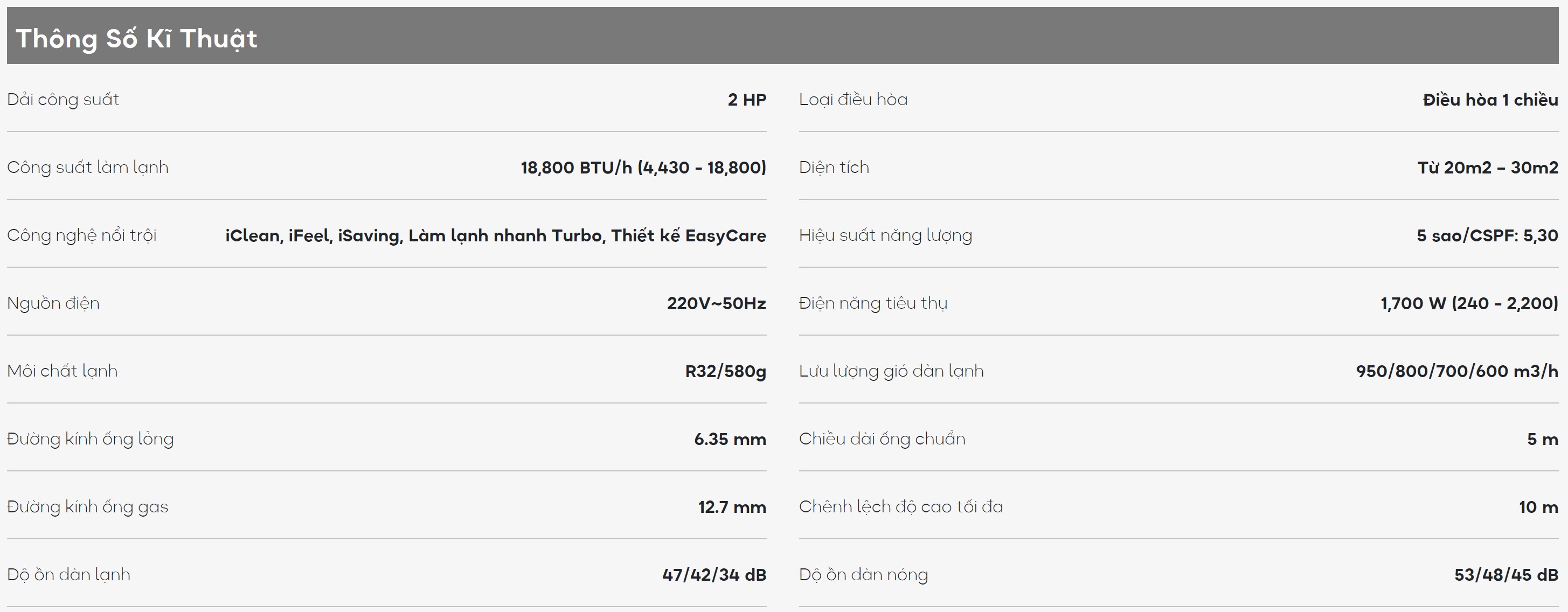Click the Dải công suất label
1568x612 pixels.
click(x=63, y=100)
